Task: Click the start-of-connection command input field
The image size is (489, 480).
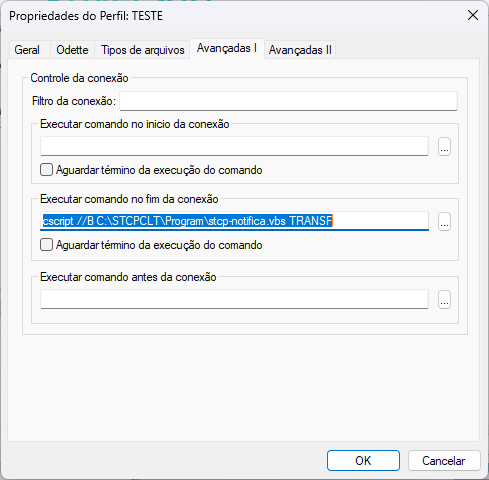Action: [234, 146]
